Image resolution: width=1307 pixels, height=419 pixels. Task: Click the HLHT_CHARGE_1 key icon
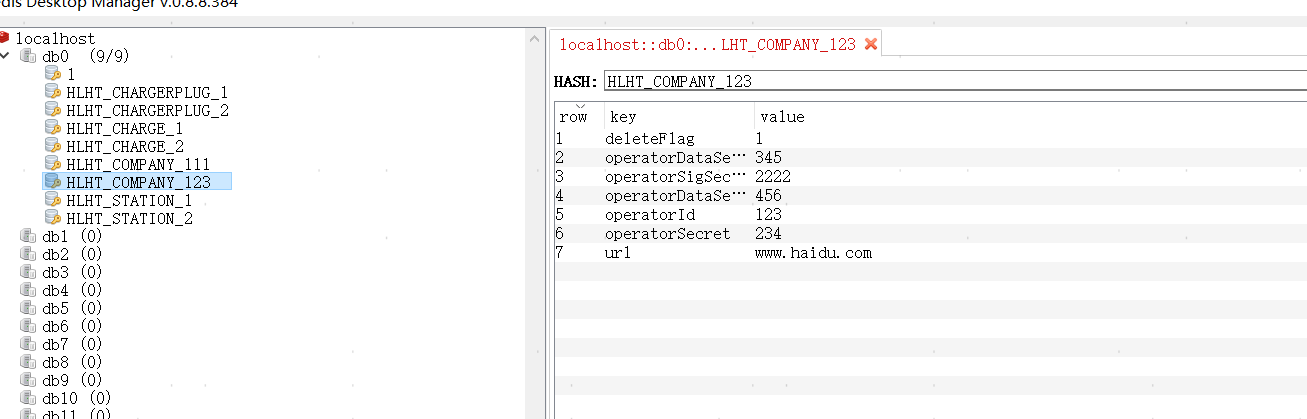(x=53, y=128)
